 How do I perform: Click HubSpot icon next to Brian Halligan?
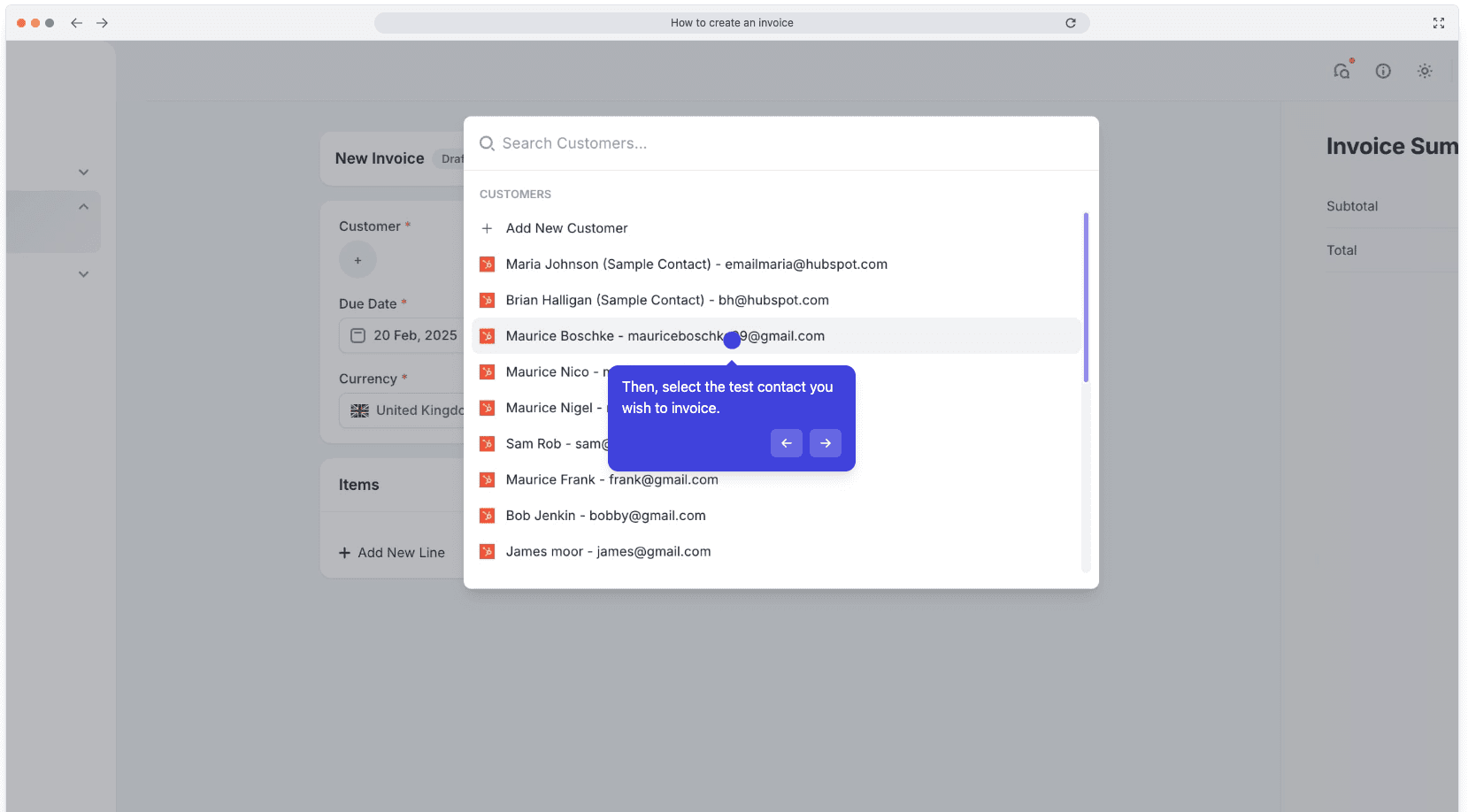487,300
